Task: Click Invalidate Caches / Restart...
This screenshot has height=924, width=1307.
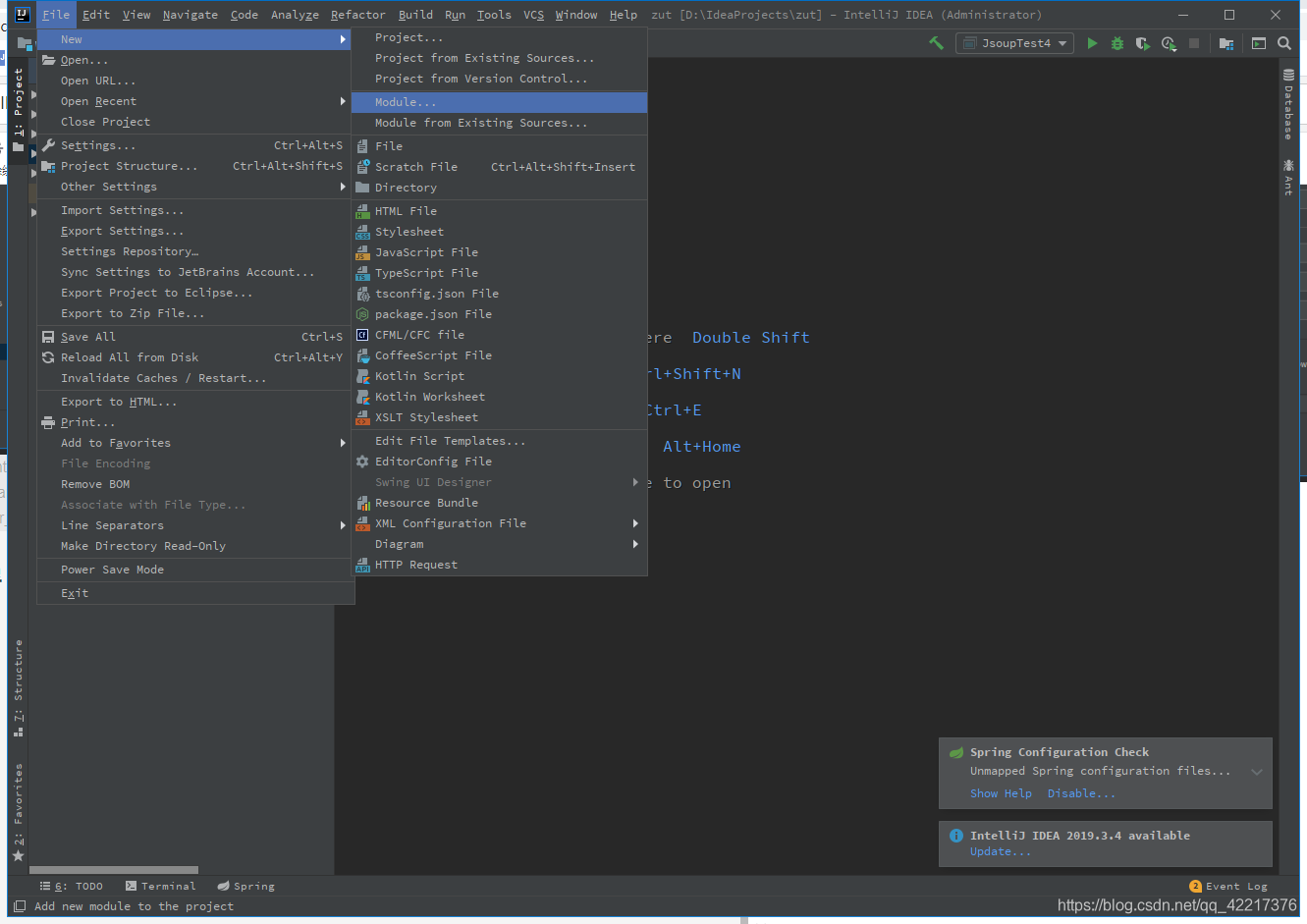Action: 193,378
